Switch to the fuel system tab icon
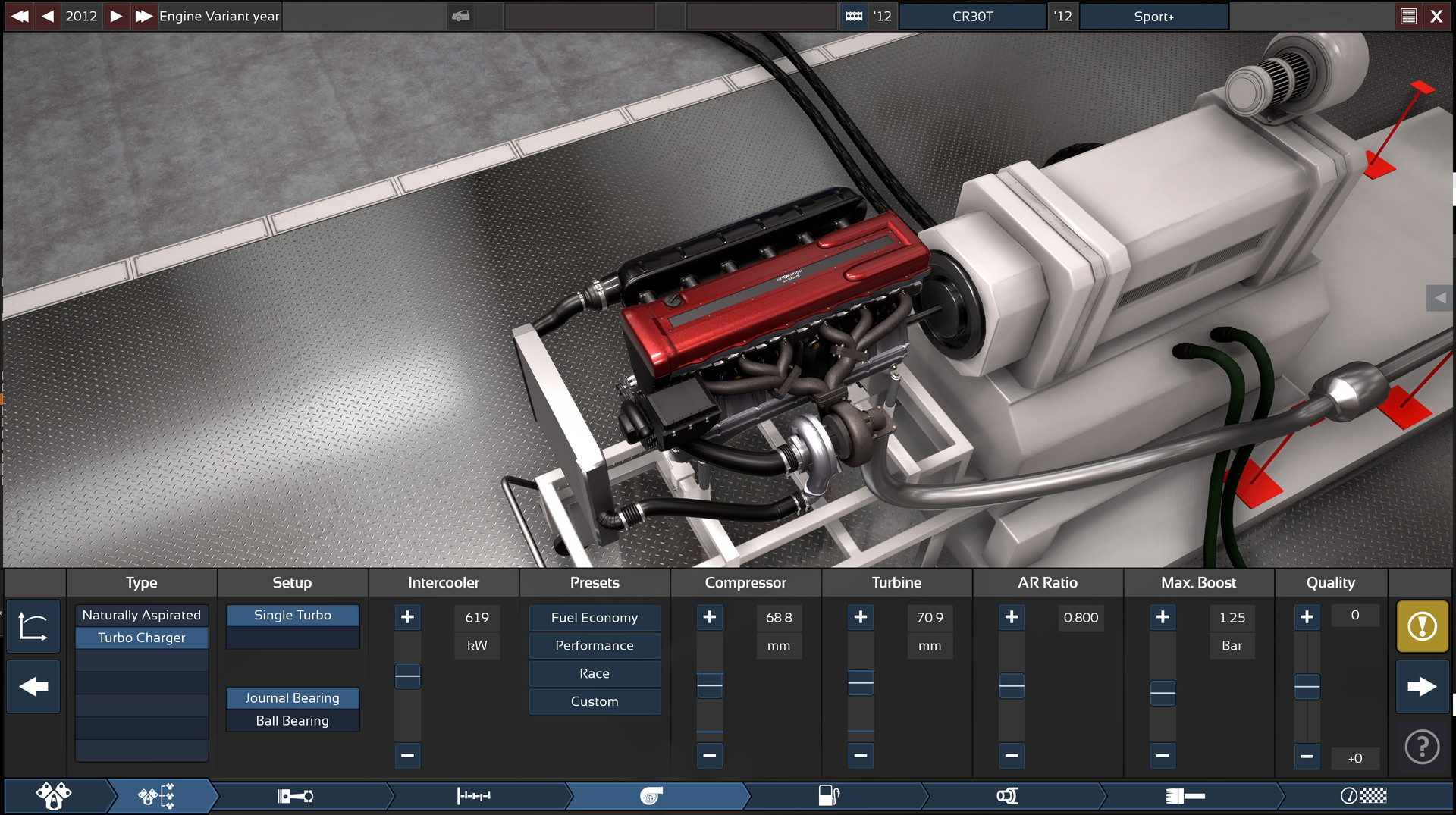Image resolution: width=1456 pixels, height=815 pixels. click(x=829, y=797)
